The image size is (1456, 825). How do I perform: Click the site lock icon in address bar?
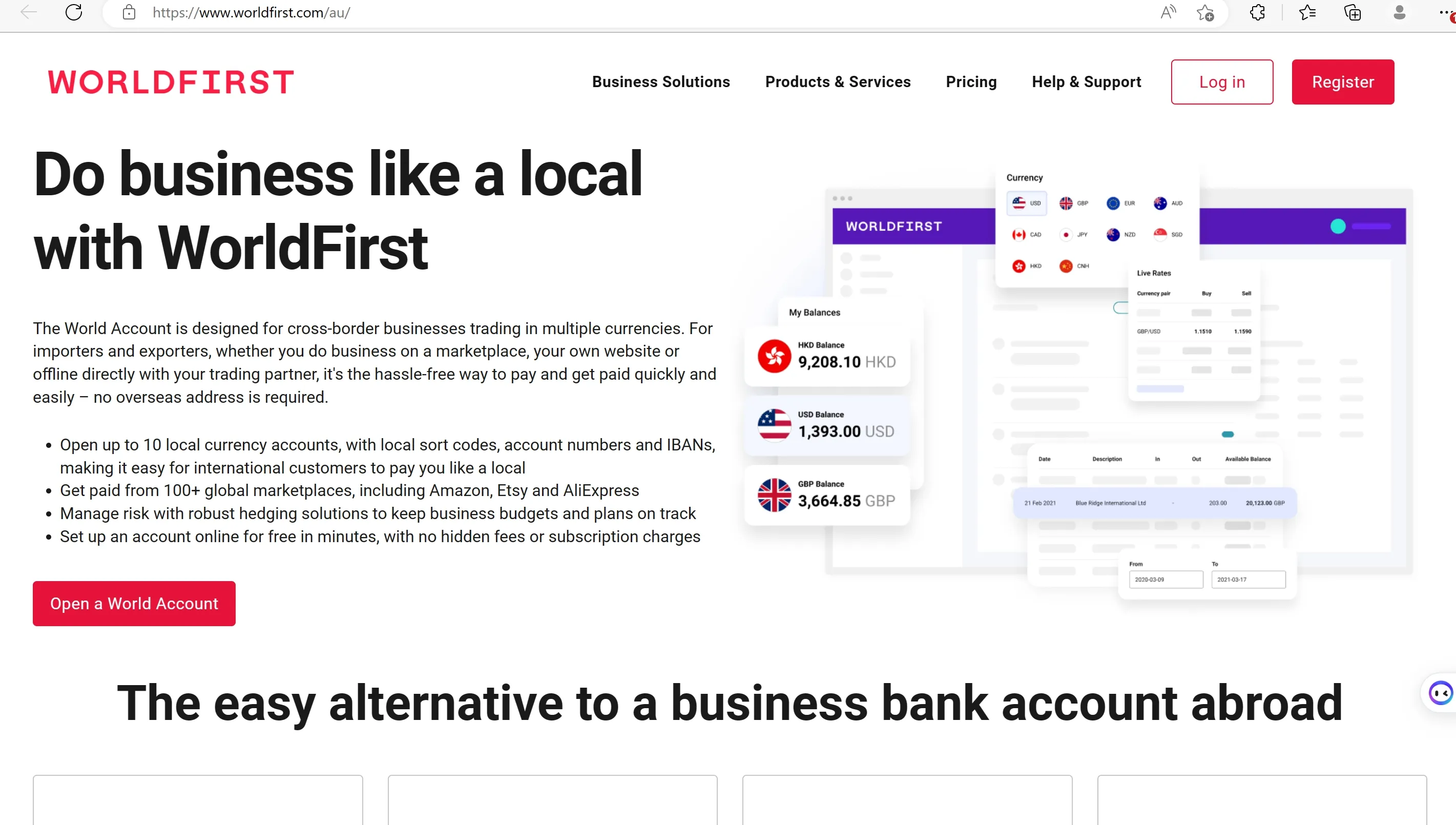tap(129, 12)
